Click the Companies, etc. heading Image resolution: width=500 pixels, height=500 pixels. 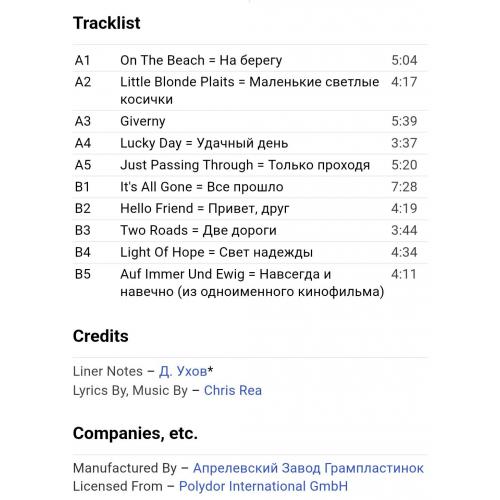click(x=135, y=433)
